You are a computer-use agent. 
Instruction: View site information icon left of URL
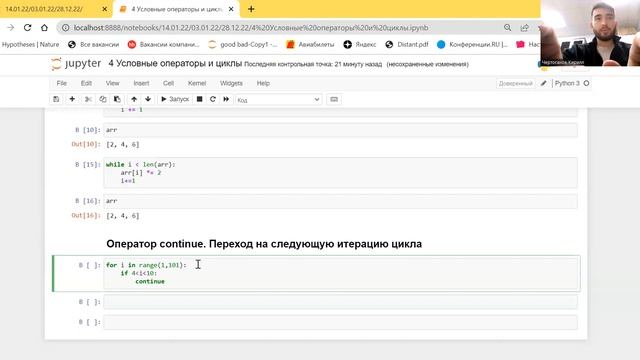click(65, 28)
